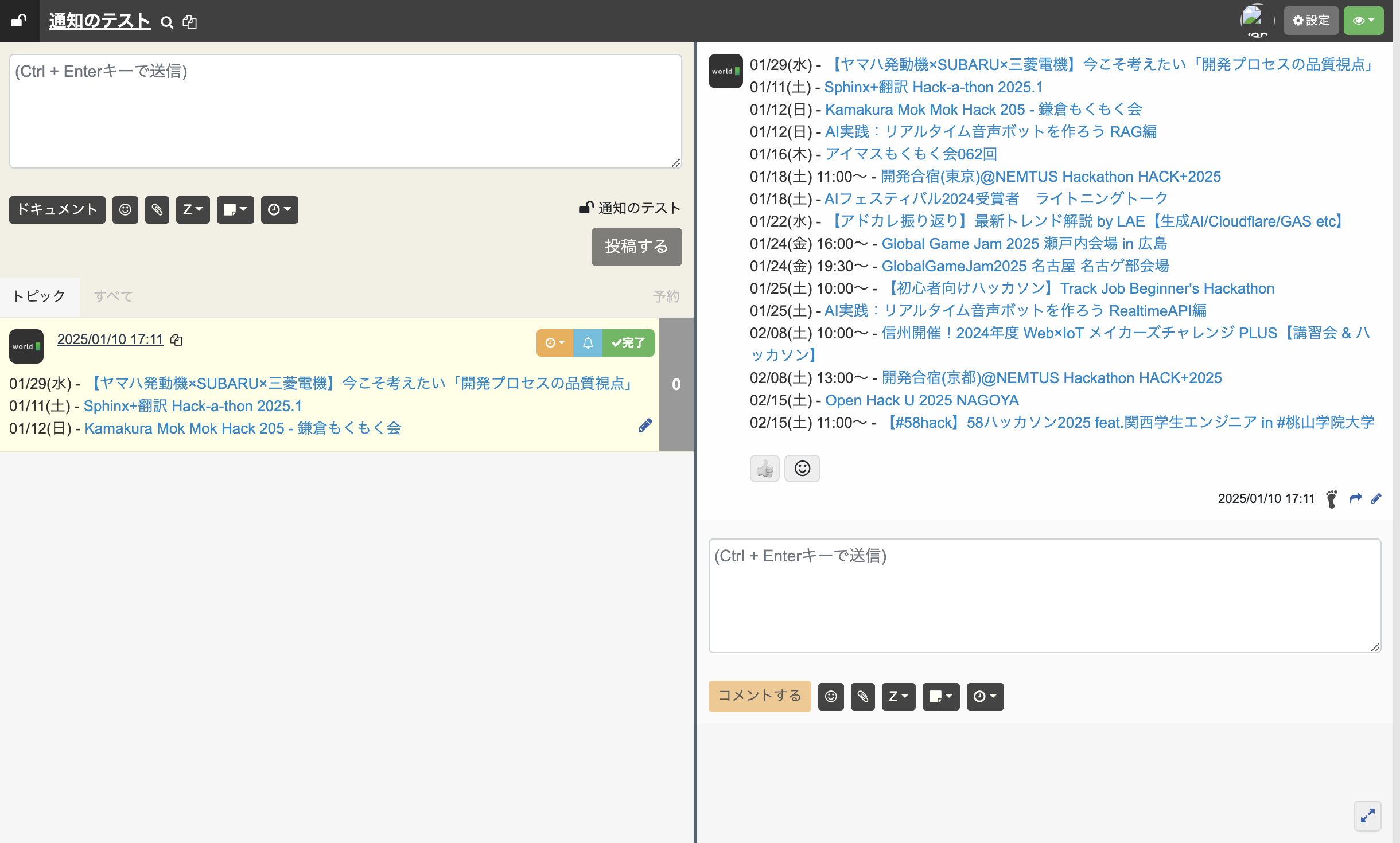The height and width of the screenshot is (843, 1400).
Task: Expand the Z dropdown in the post toolbar
Action: (x=192, y=210)
